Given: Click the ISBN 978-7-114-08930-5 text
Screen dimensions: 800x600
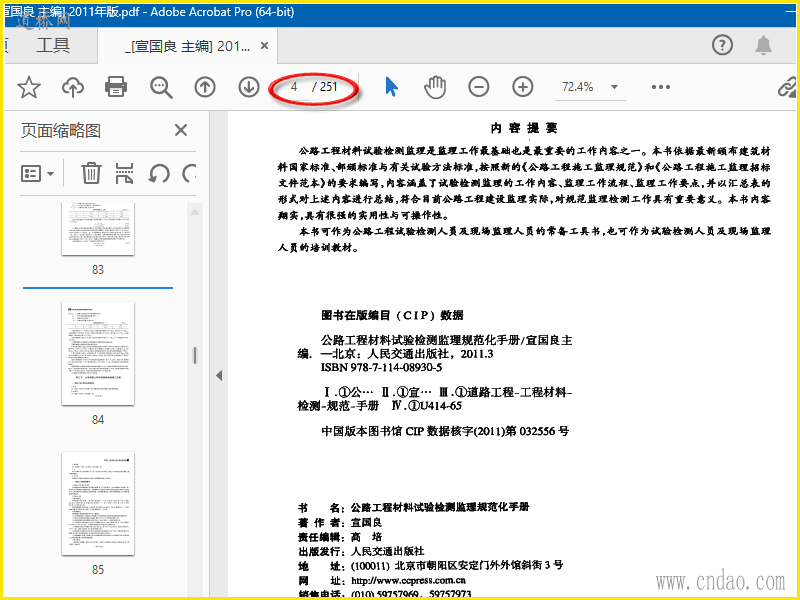Looking at the screenshot, I should click(x=381, y=367).
